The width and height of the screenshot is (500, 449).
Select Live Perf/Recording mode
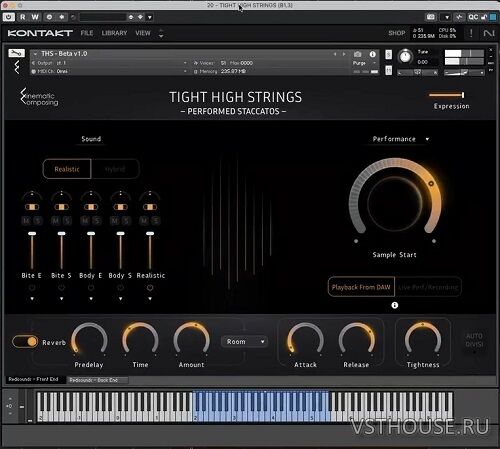point(428,287)
